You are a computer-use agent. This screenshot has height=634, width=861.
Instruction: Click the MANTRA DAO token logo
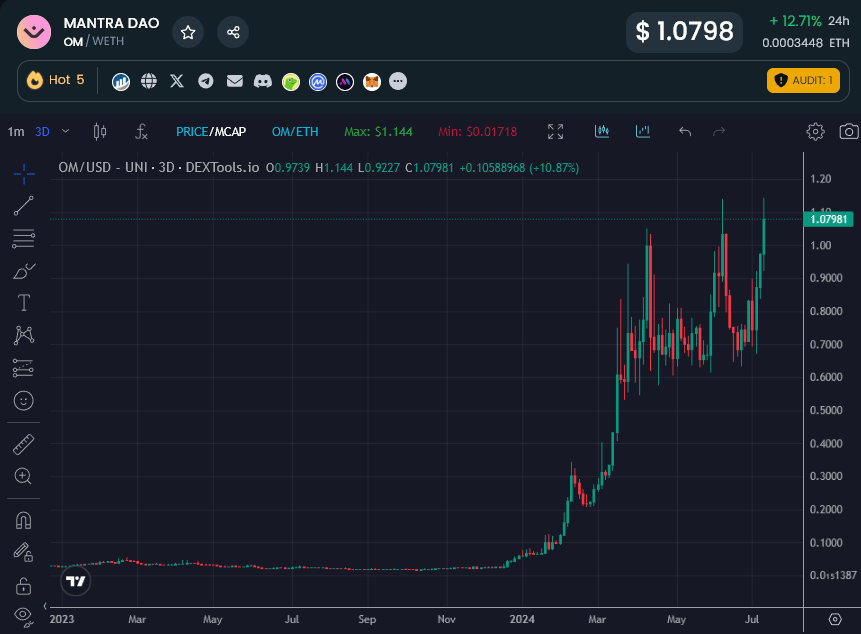click(x=34, y=32)
